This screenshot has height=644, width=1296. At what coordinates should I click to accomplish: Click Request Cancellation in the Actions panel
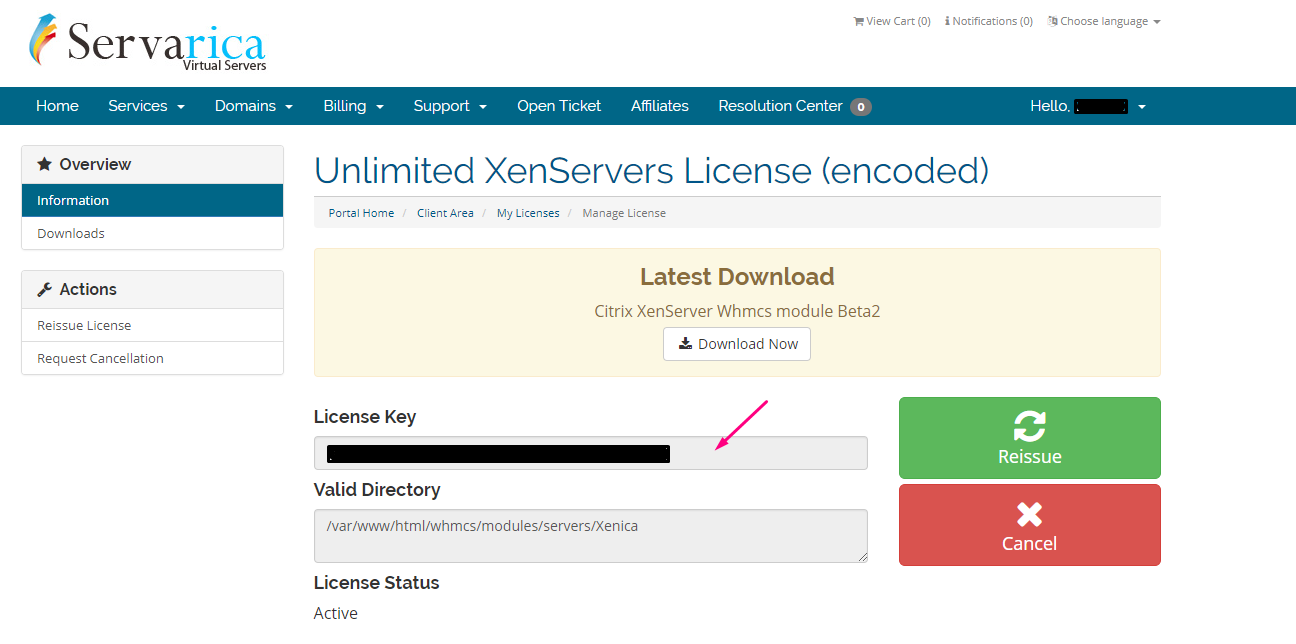(x=152, y=358)
